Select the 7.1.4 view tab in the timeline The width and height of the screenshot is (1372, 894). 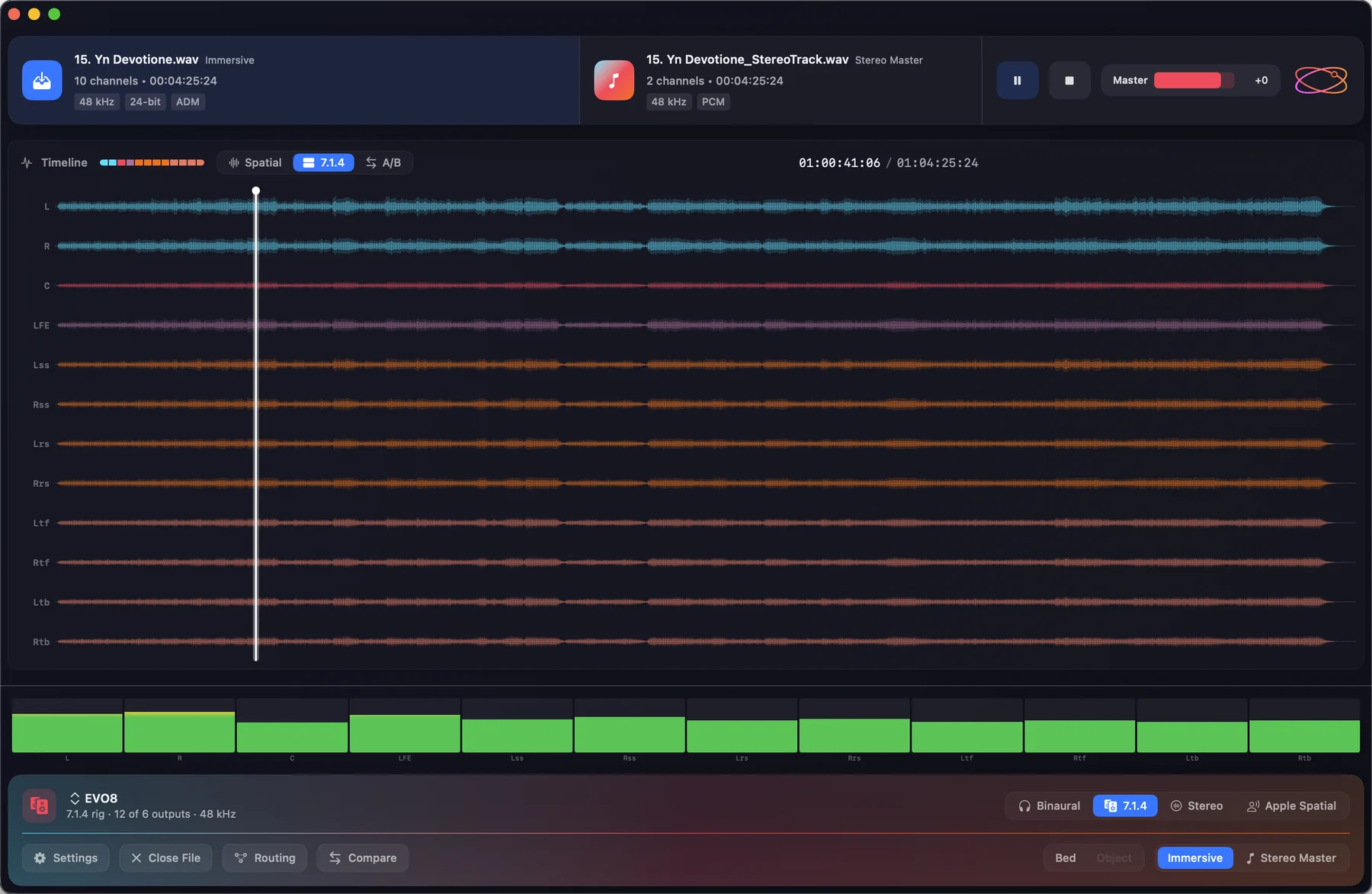click(x=324, y=162)
